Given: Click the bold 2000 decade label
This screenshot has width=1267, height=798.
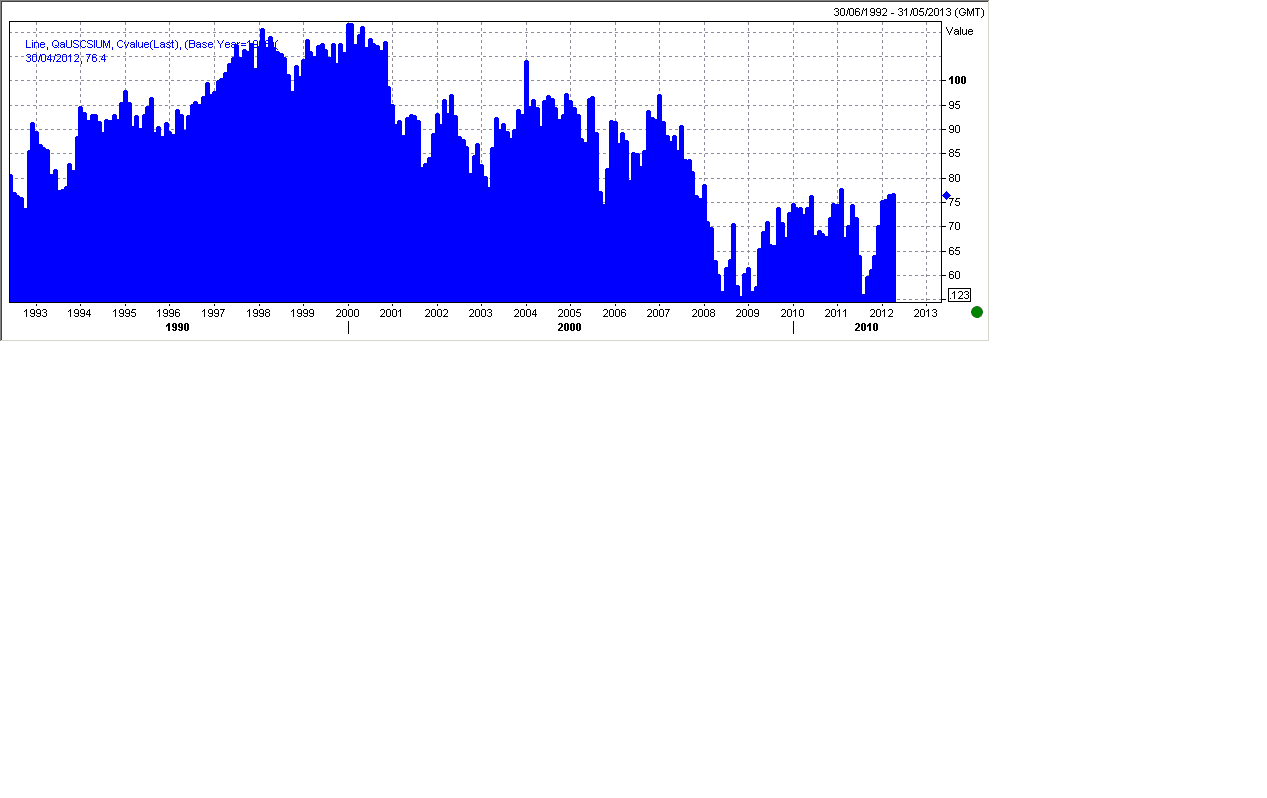Looking at the screenshot, I should click(x=569, y=327).
